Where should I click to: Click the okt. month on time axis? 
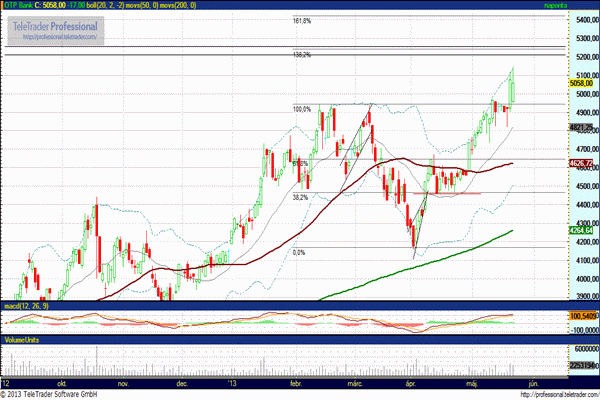(62, 384)
